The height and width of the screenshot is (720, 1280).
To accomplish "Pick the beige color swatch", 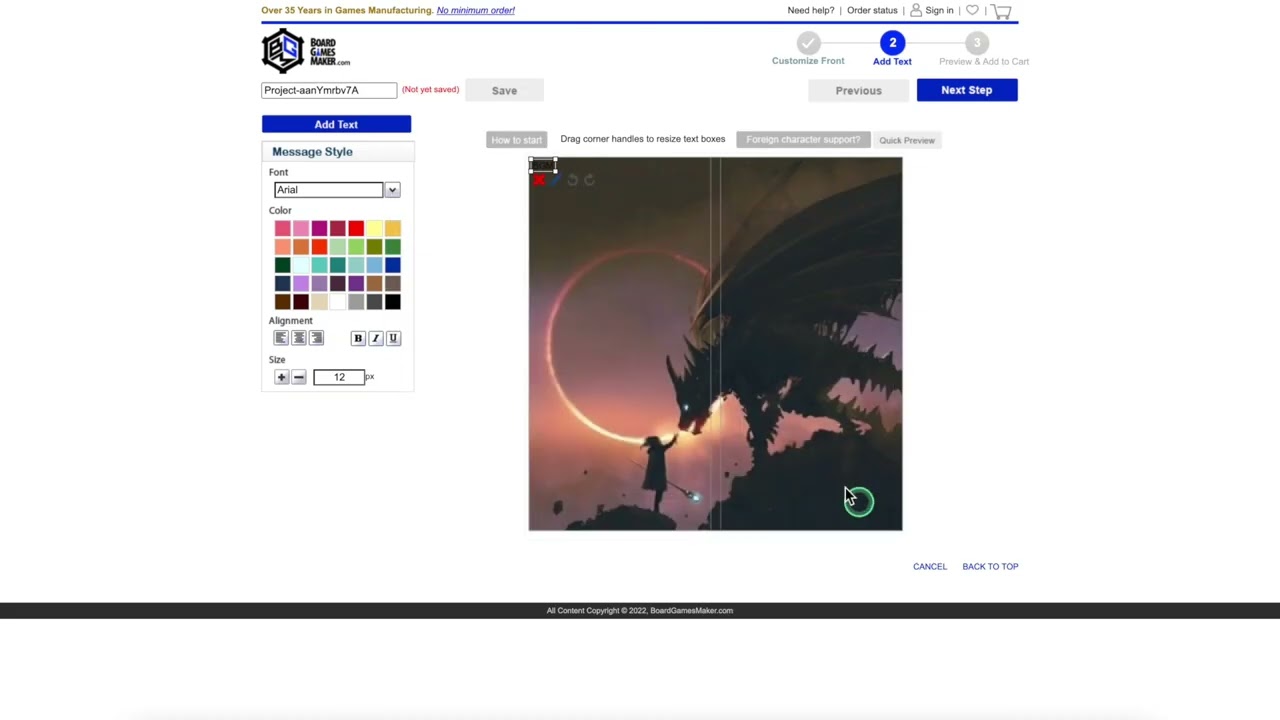I will 319,302.
